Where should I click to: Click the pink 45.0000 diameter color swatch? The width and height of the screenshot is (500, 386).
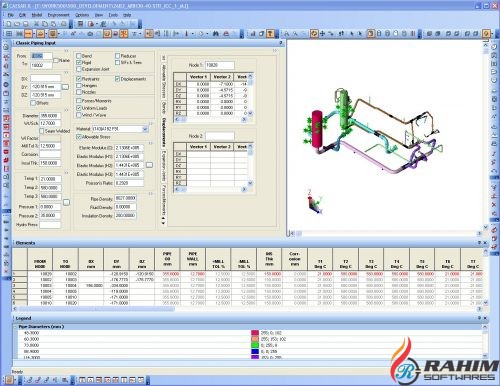255,333
